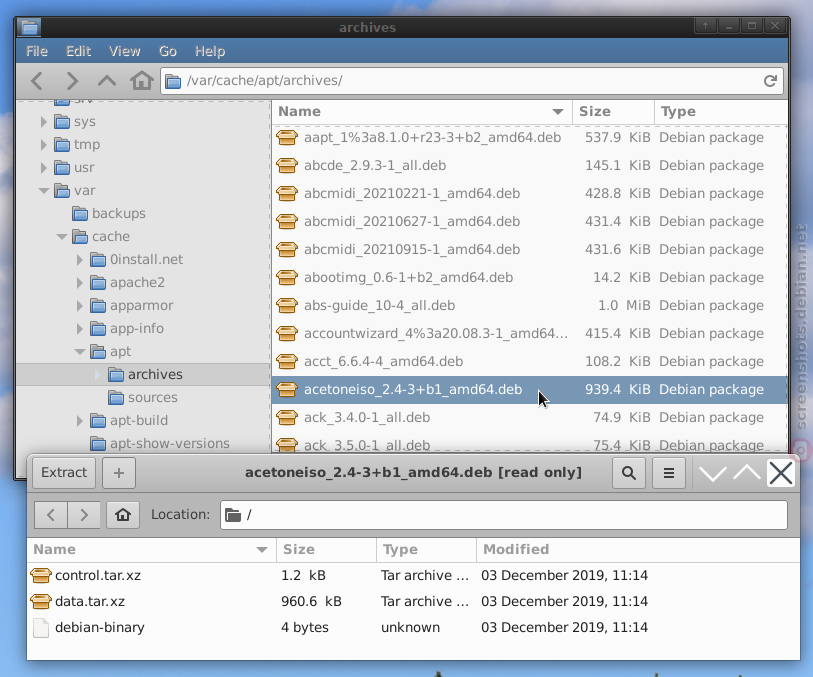813x677 pixels.
Task: Go to parent folder with up arrow
Action: click(107, 81)
